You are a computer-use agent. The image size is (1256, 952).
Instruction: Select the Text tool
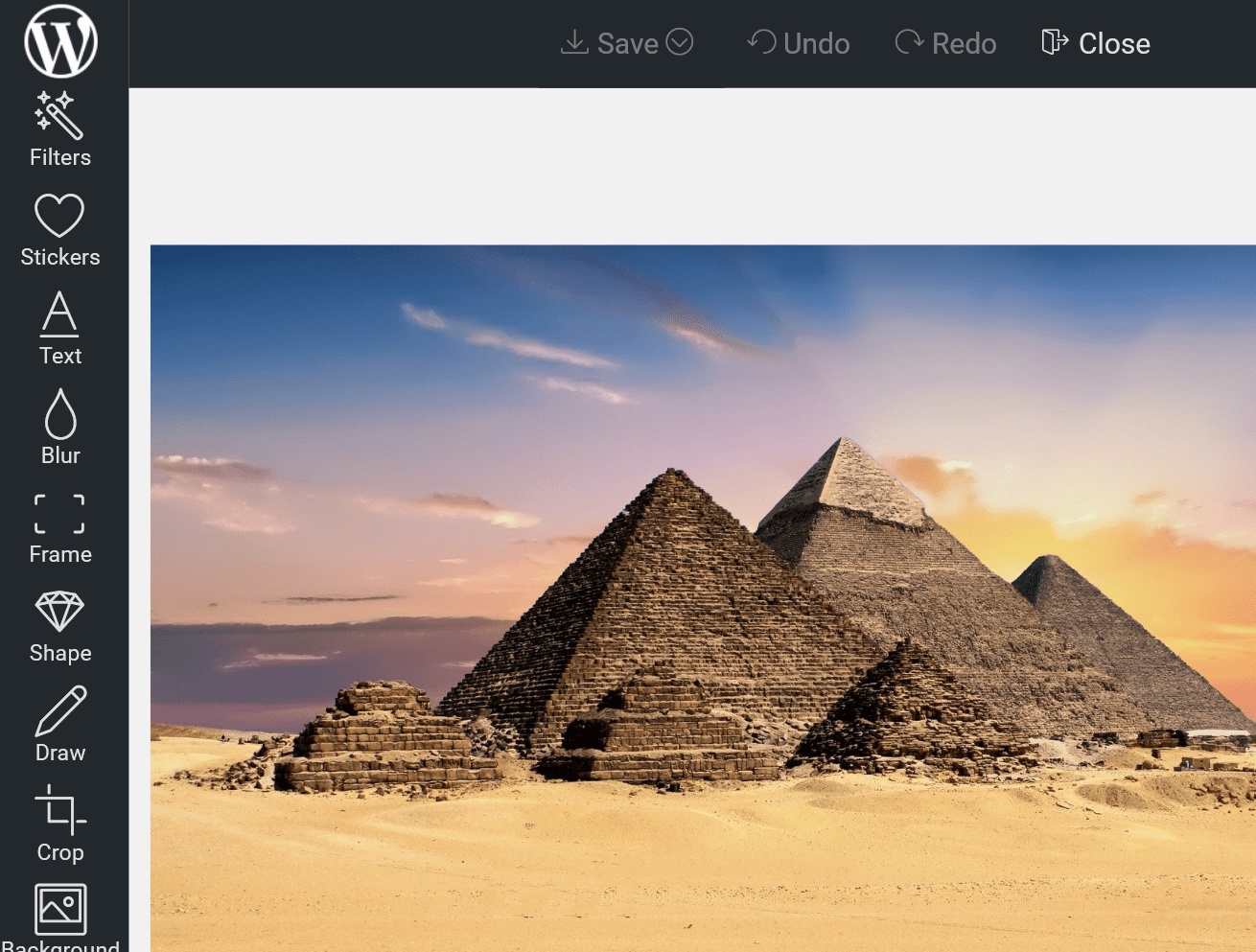[59, 329]
